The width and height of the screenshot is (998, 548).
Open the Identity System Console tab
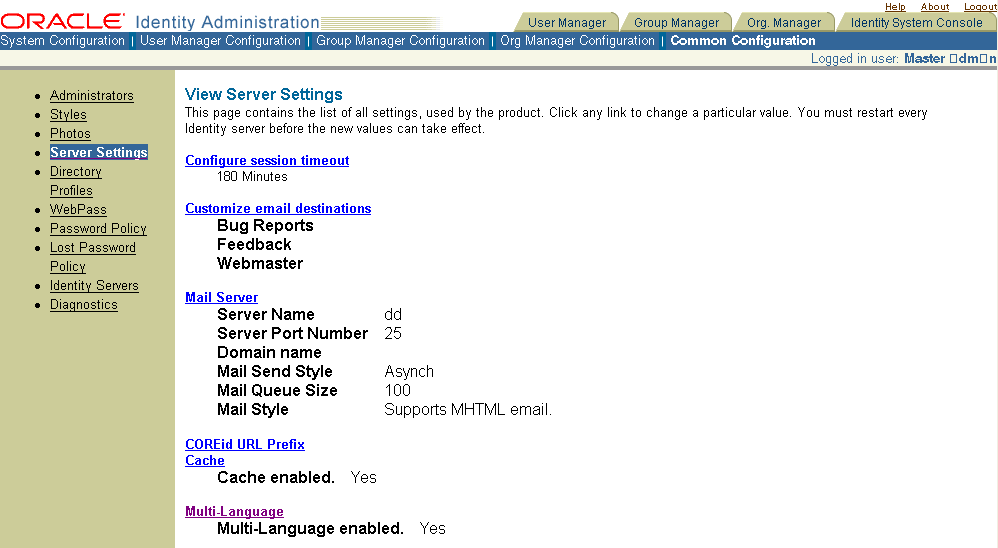pyautogui.click(x=917, y=23)
